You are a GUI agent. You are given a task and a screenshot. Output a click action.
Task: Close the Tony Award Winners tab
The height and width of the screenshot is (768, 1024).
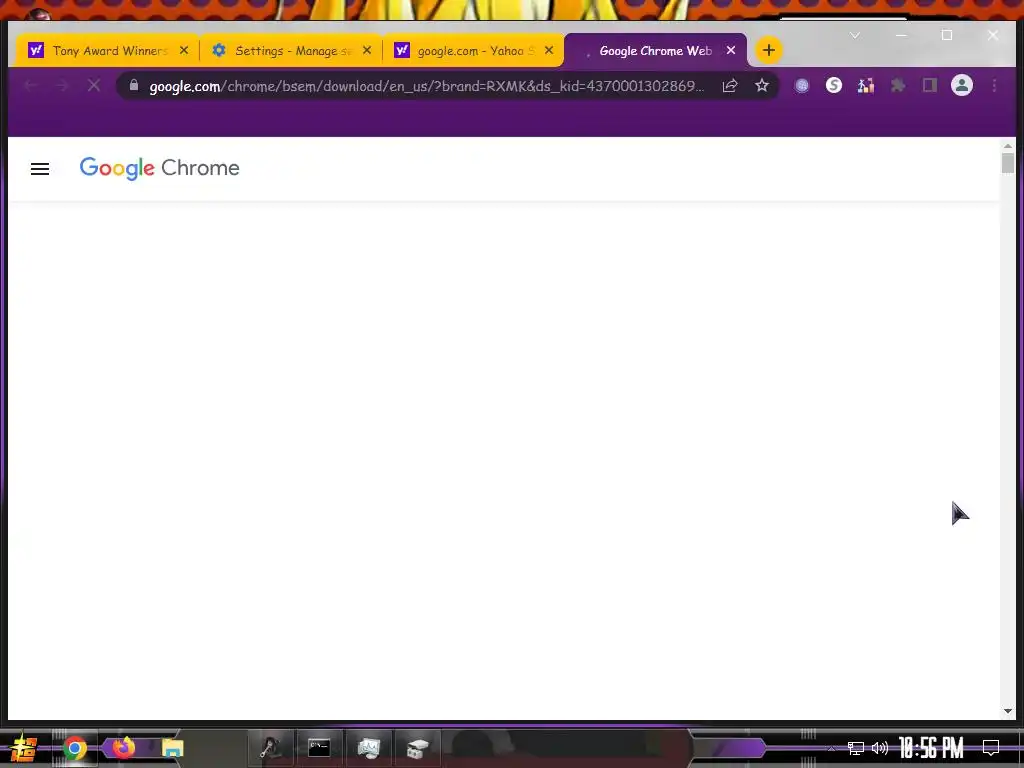tap(184, 50)
